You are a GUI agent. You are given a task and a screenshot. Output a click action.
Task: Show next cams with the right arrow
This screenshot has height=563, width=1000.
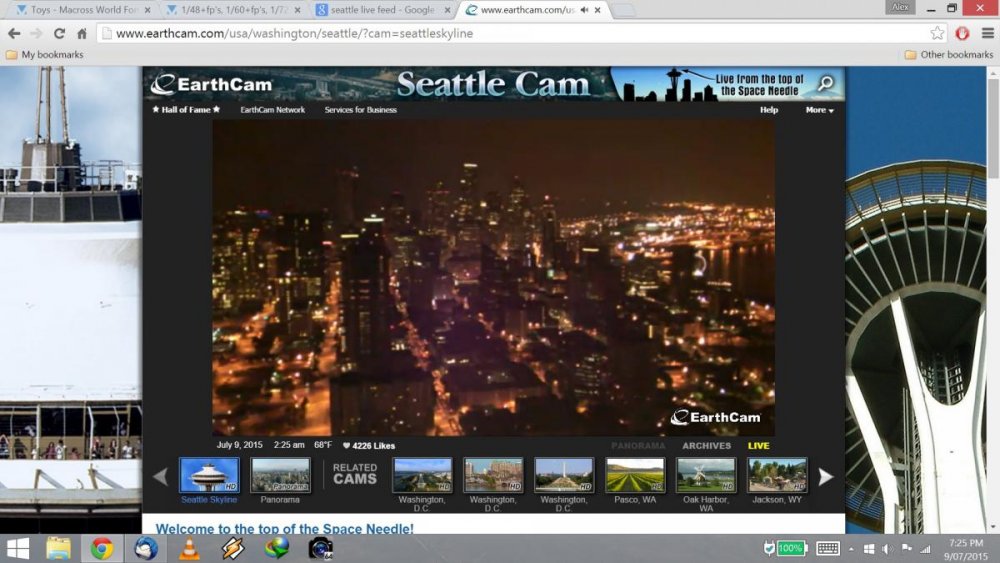click(x=825, y=476)
